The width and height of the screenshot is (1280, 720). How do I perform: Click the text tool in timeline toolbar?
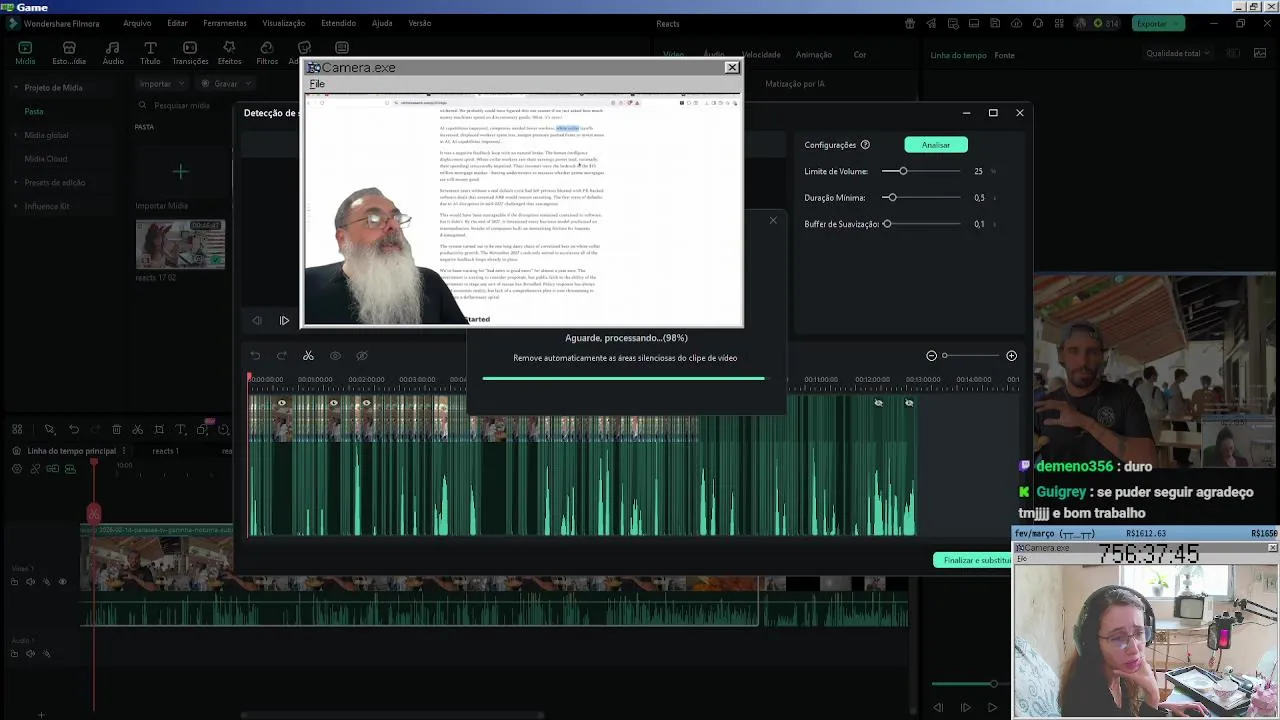click(x=180, y=430)
